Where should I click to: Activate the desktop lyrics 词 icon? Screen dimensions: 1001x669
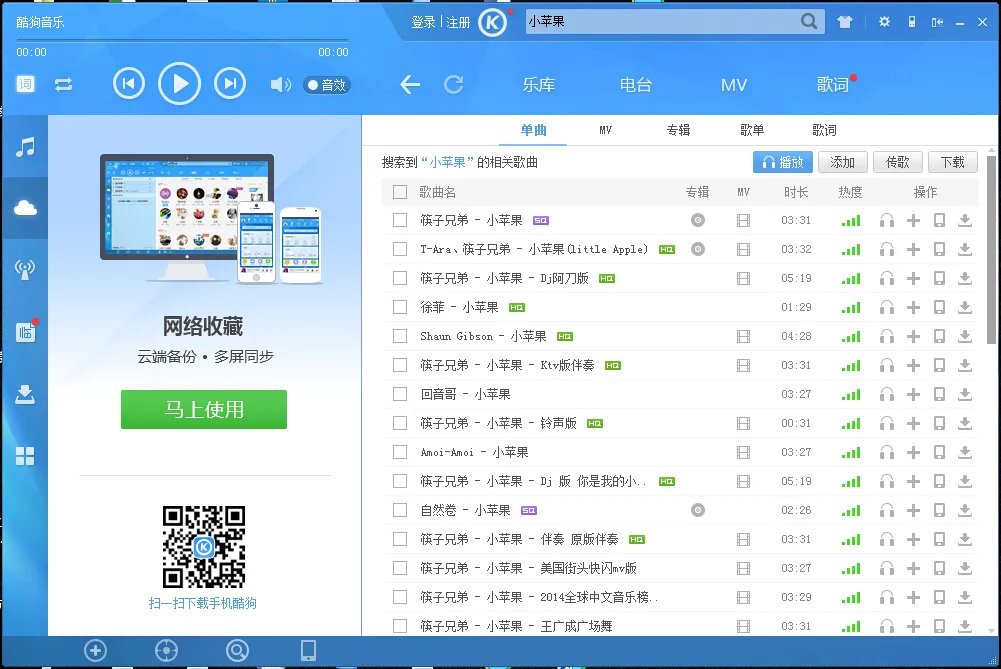(25, 84)
